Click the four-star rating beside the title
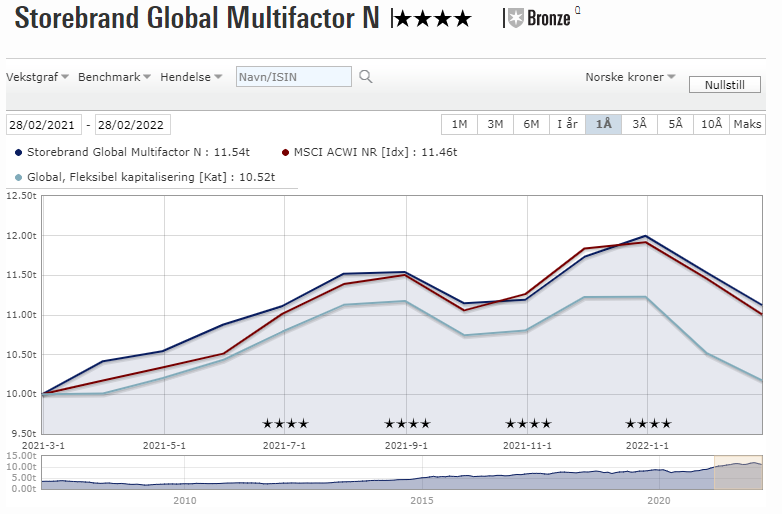This screenshot has height=514, width=782. pyautogui.click(x=432, y=19)
